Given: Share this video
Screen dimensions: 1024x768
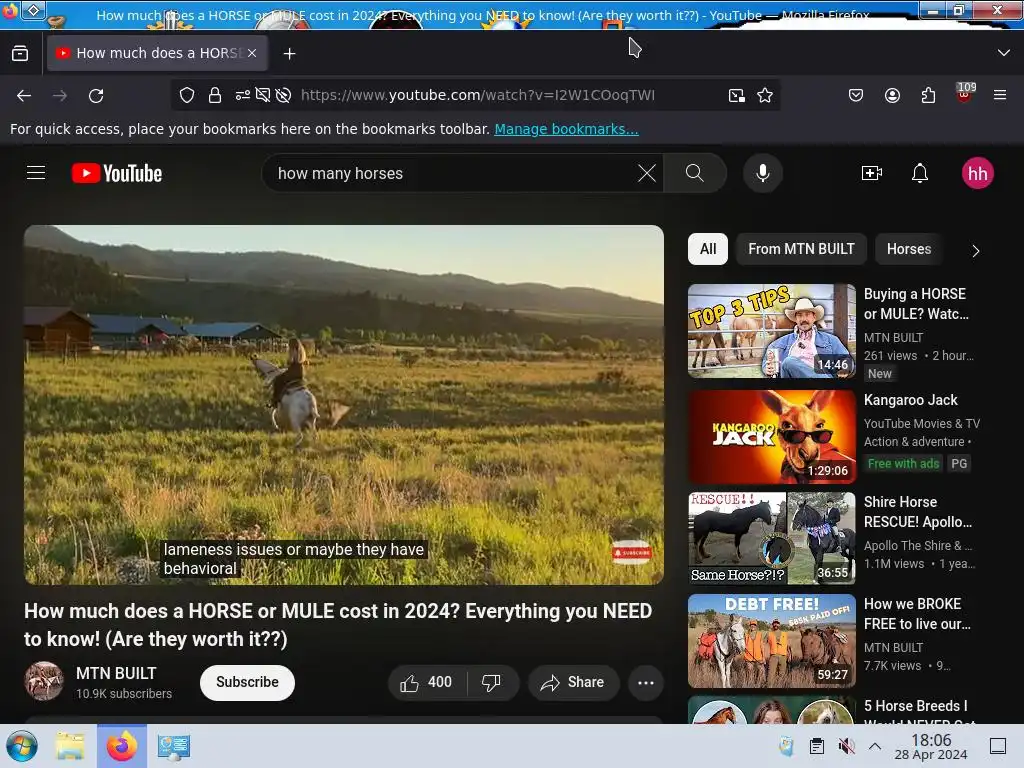Looking at the screenshot, I should 573,682.
